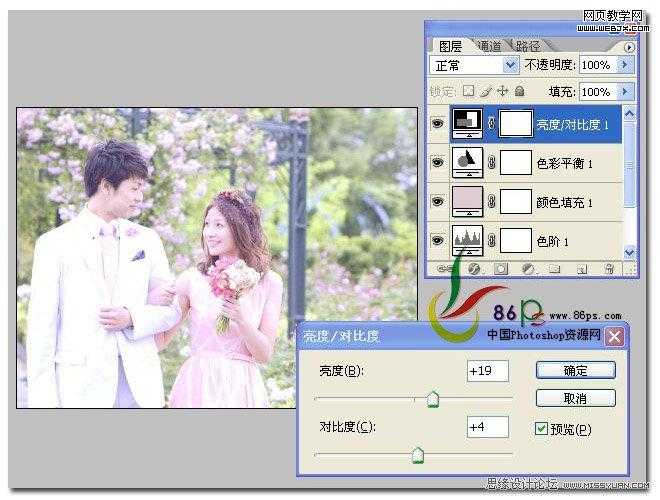This screenshot has width=660, height=500.
Task: Click the wedding photo on the canvas
Action: pos(217,258)
